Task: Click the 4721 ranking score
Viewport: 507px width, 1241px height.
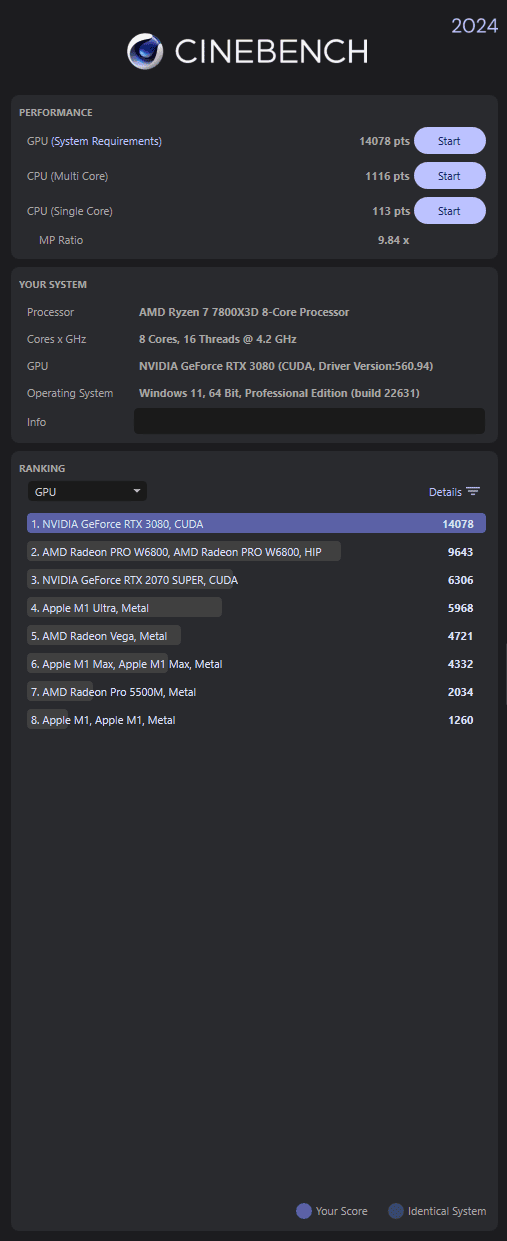Action: click(460, 635)
